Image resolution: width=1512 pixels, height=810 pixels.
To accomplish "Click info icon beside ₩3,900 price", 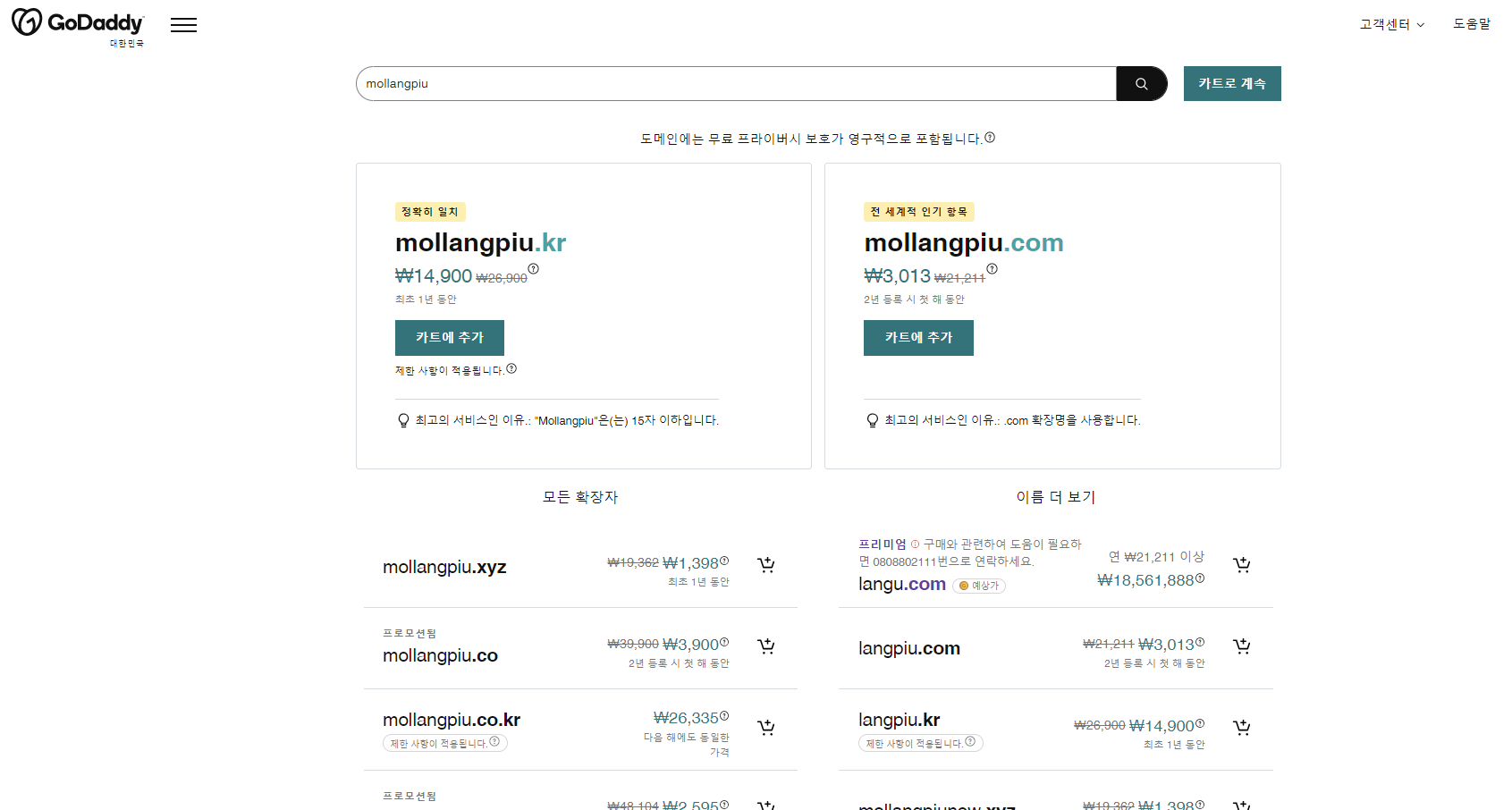I will coord(724,642).
